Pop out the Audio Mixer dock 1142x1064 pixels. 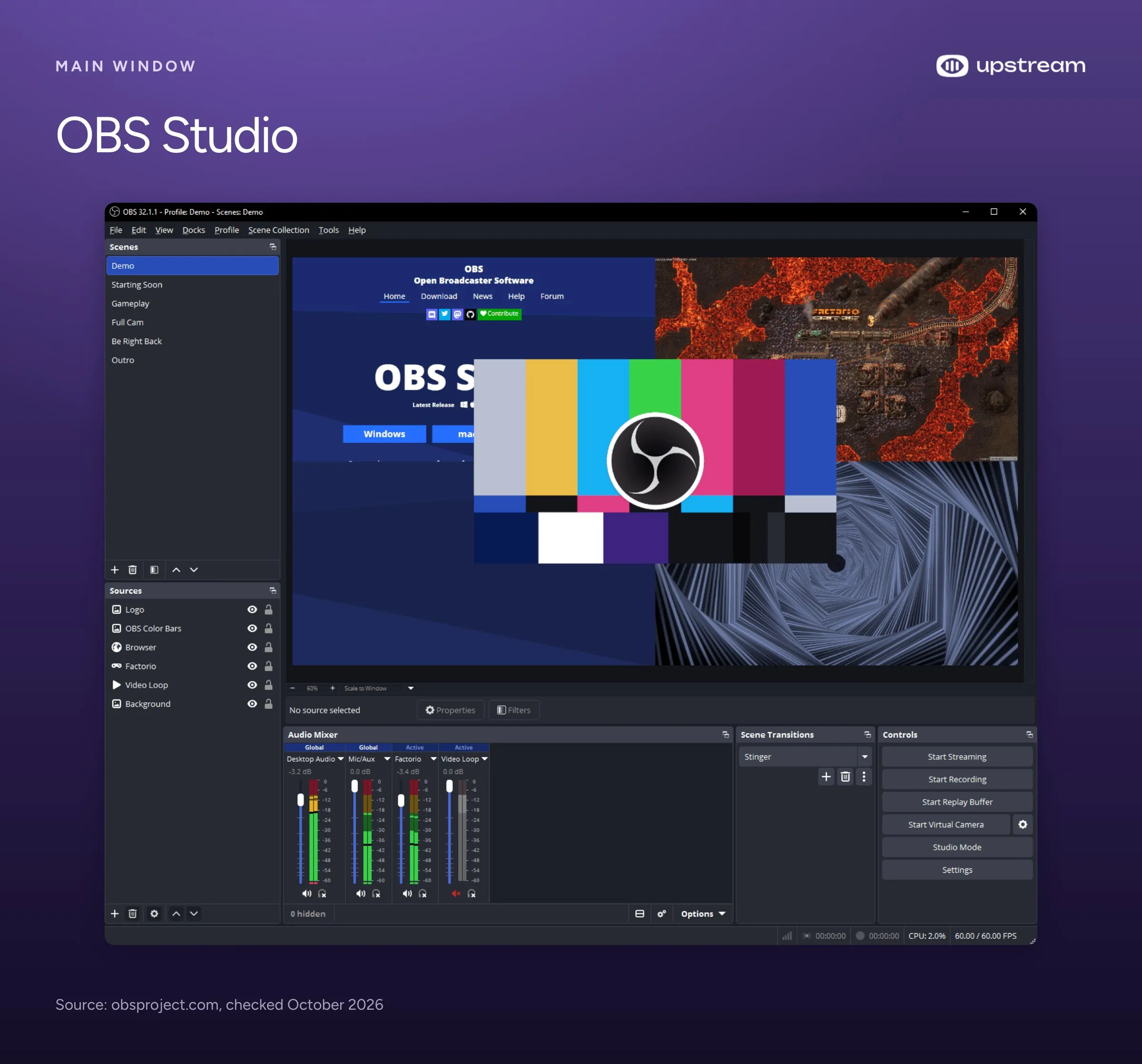(726, 735)
